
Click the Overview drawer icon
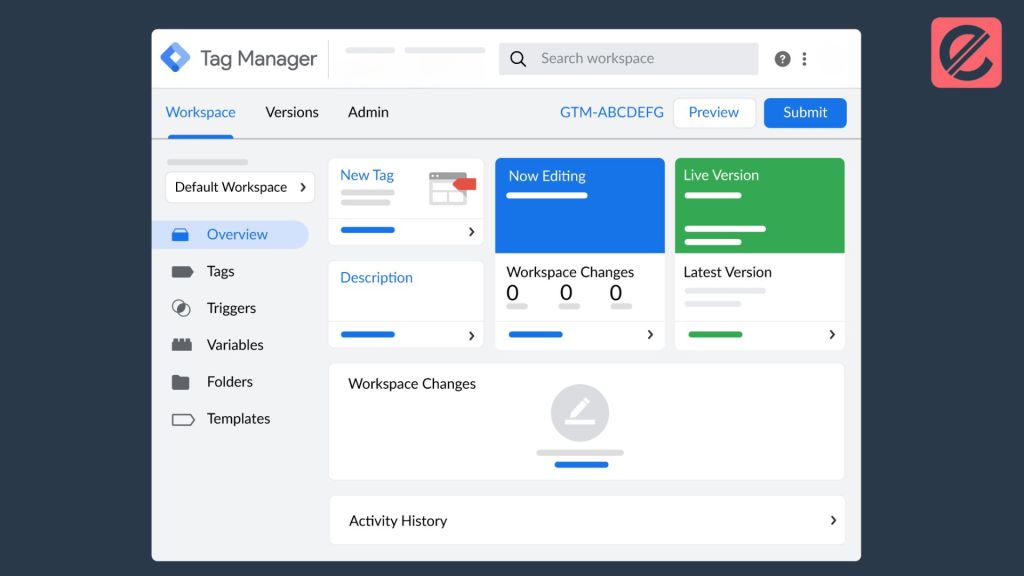(180, 234)
